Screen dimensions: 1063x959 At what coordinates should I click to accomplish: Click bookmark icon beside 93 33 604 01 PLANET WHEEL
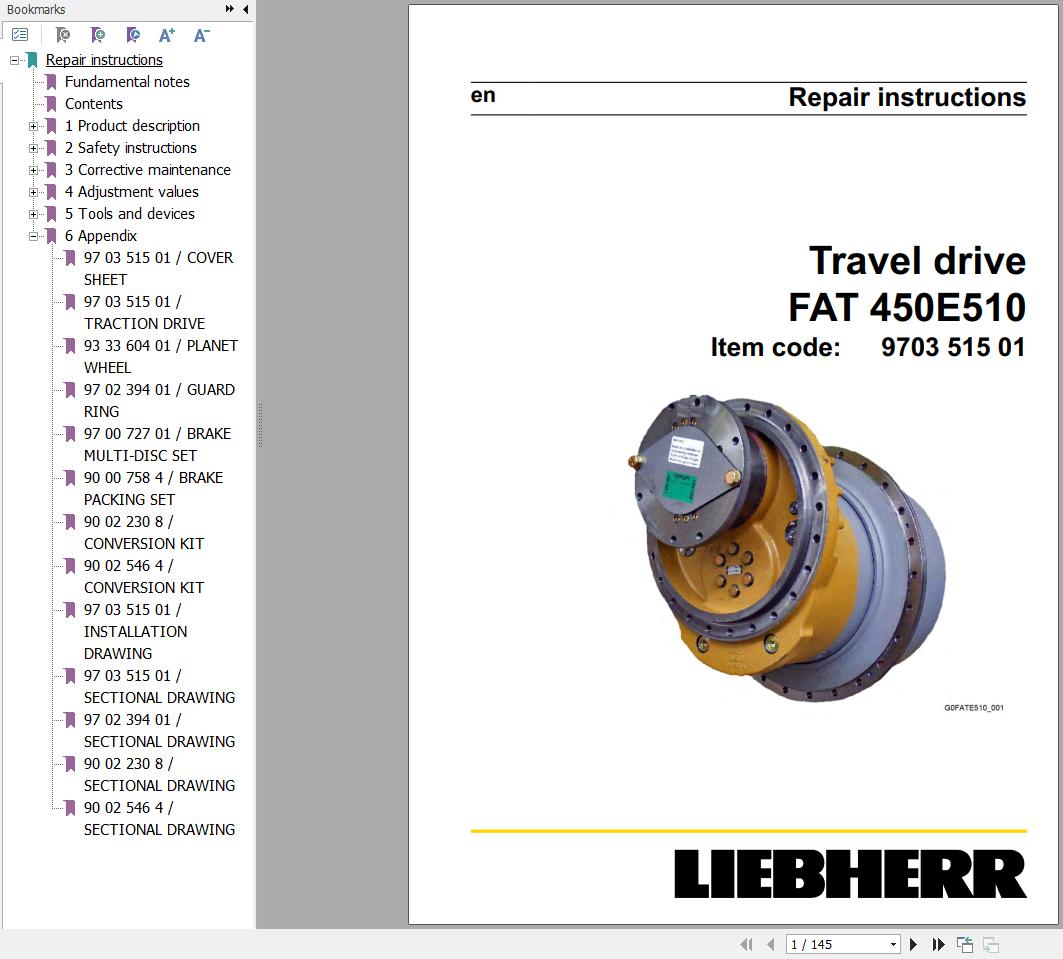[70, 346]
